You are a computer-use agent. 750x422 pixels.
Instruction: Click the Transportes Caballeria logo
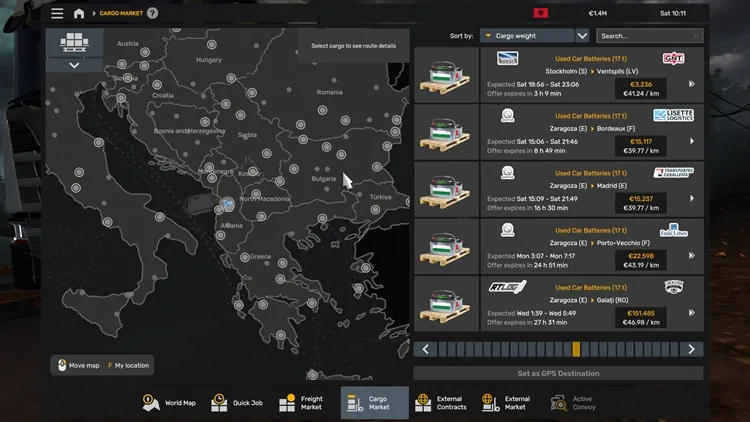[673, 172]
